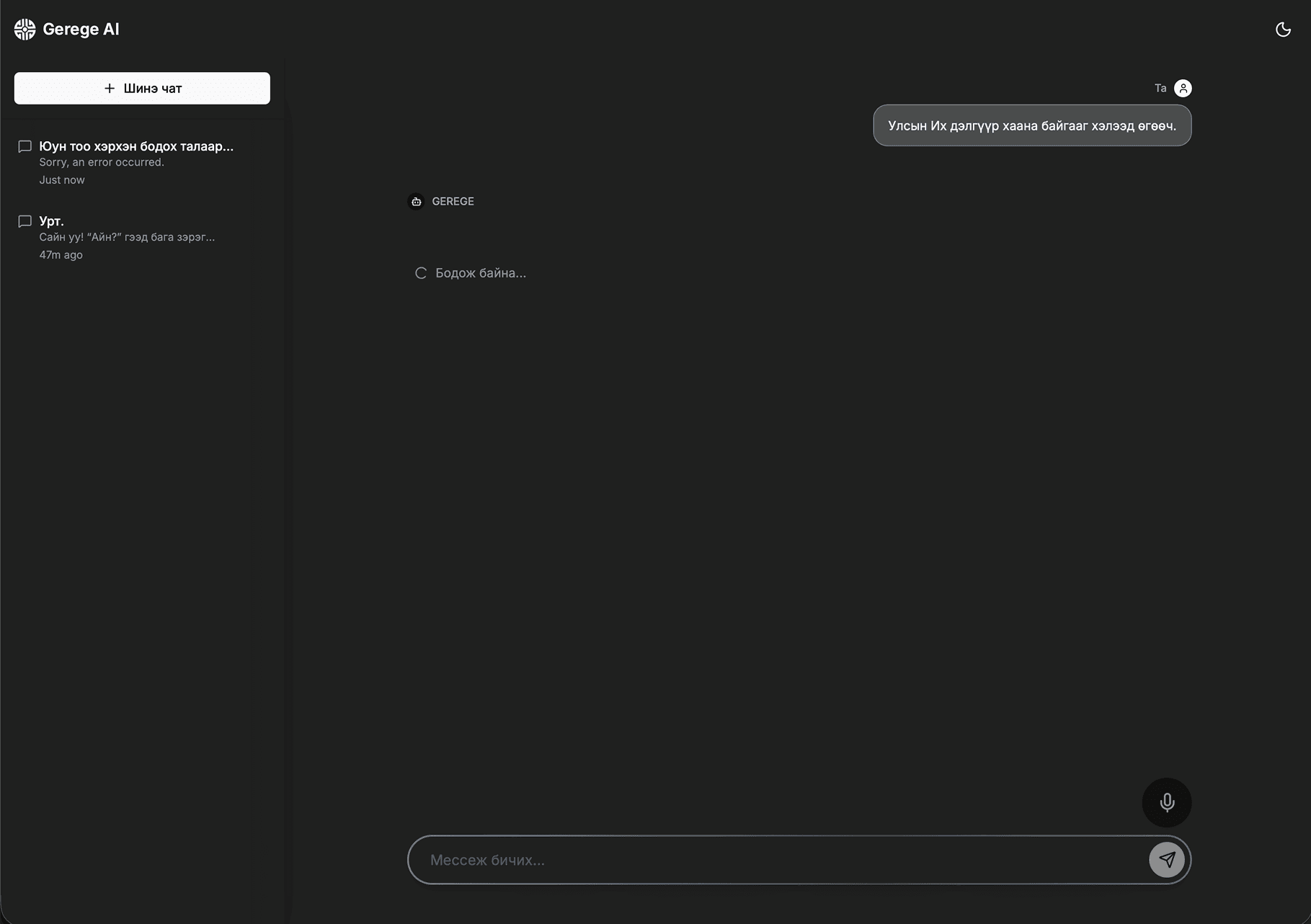
Task: Click the Gerege AI logo icon
Action: pyautogui.click(x=24, y=29)
